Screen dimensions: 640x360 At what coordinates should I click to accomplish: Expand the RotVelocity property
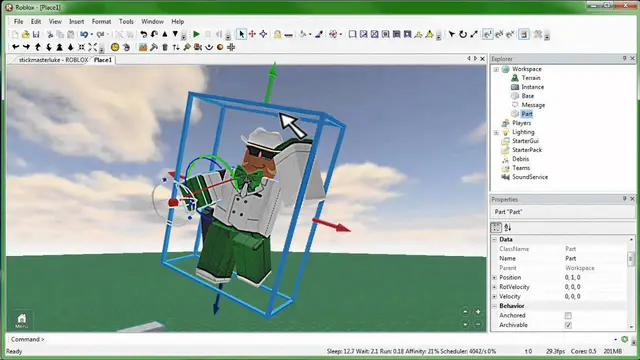click(x=495, y=287)
